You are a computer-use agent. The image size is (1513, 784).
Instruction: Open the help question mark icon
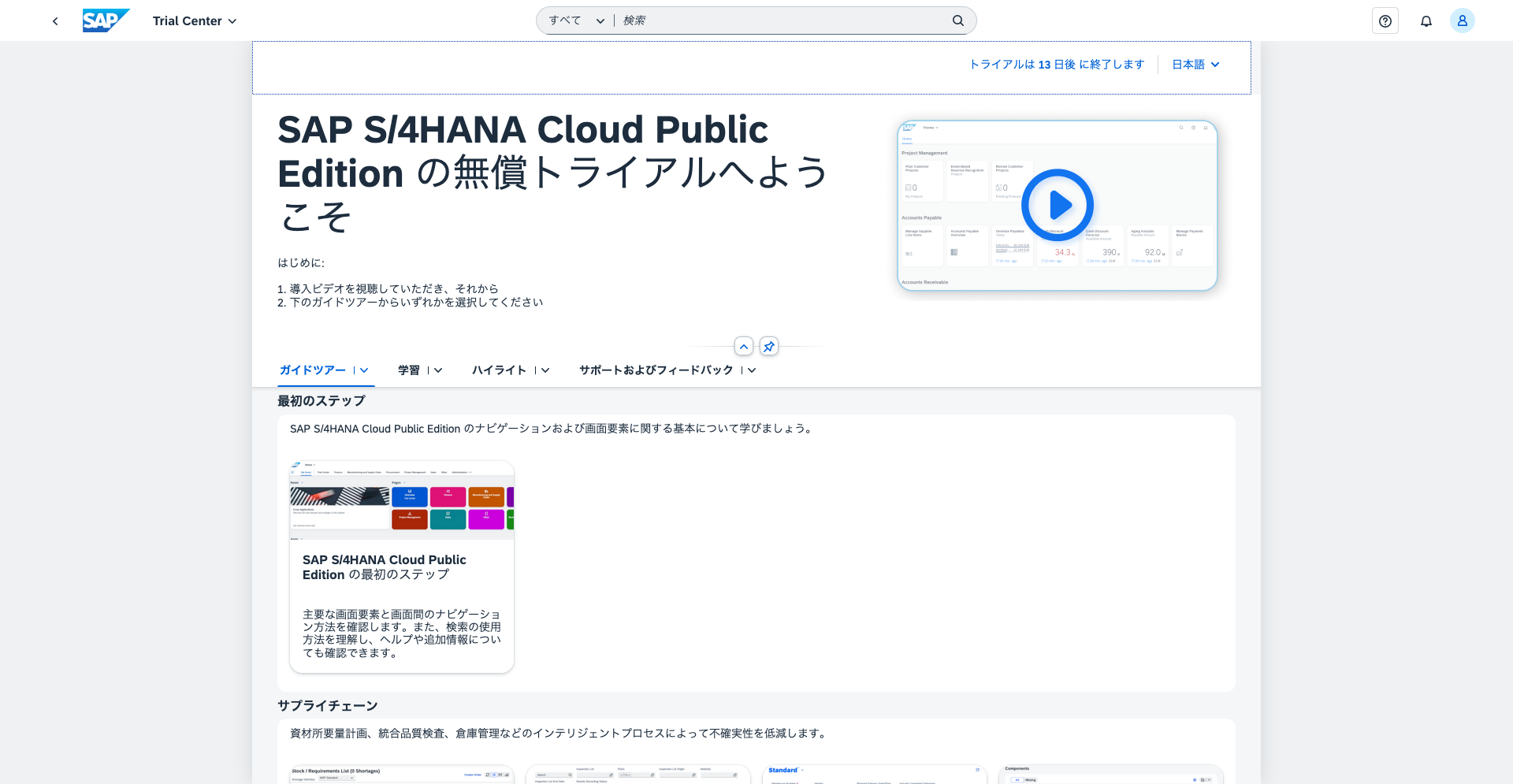[x=1385, y=21]
